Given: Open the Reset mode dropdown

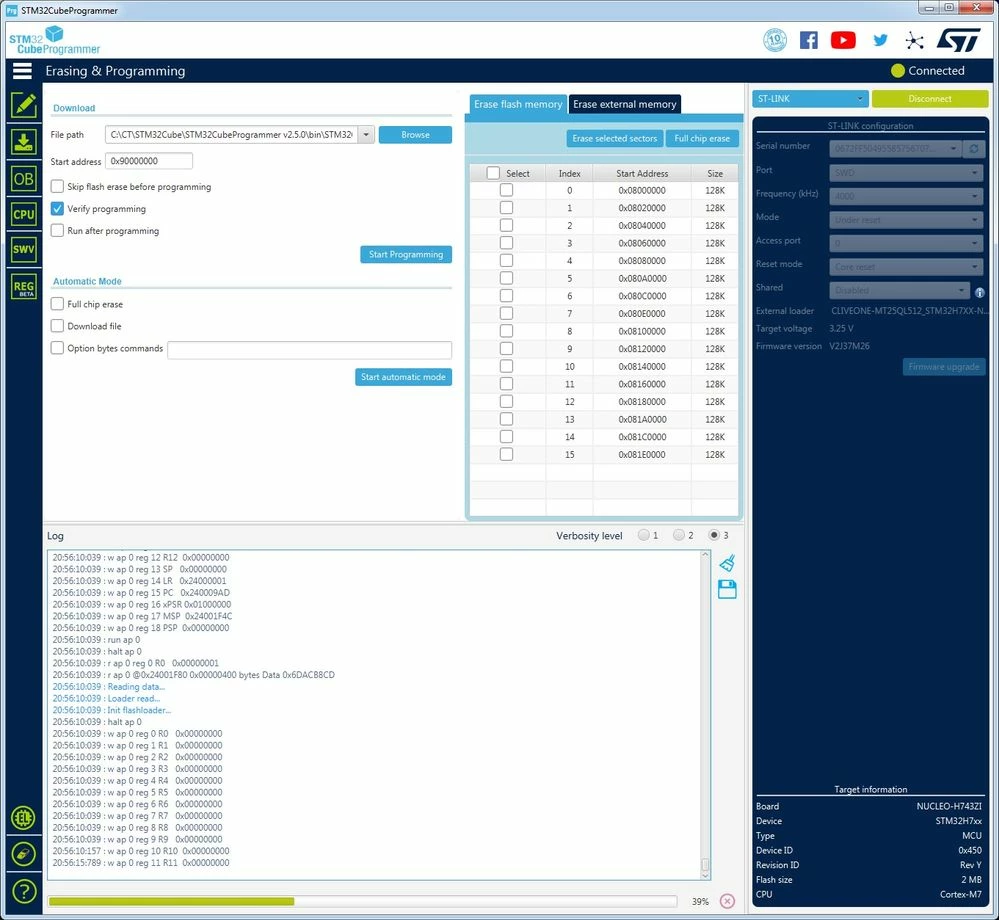Looking at the screenshot, I should (x=906, y=266).
